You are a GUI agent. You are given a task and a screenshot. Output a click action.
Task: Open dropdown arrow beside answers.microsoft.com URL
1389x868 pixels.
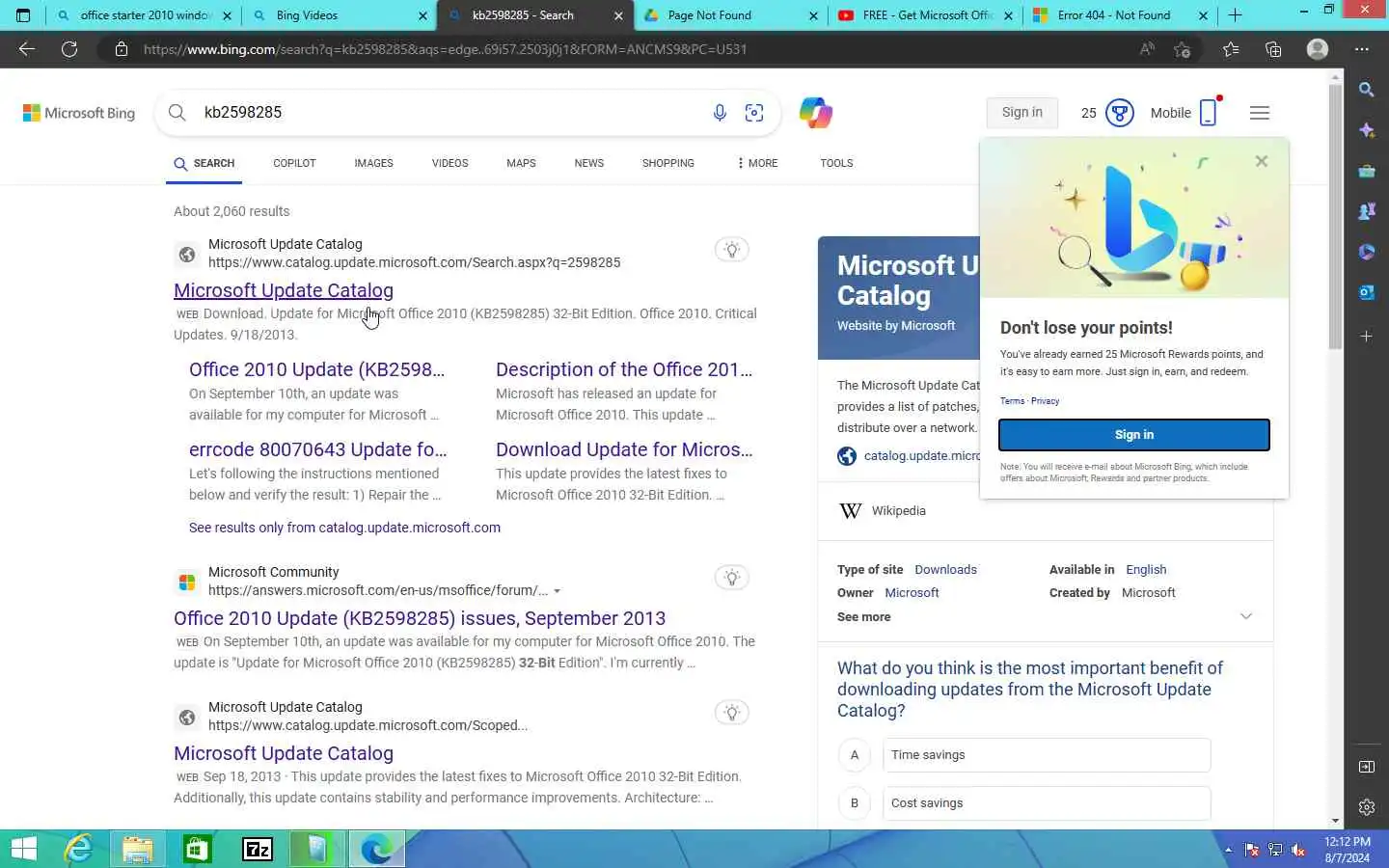tap(557, 591)
